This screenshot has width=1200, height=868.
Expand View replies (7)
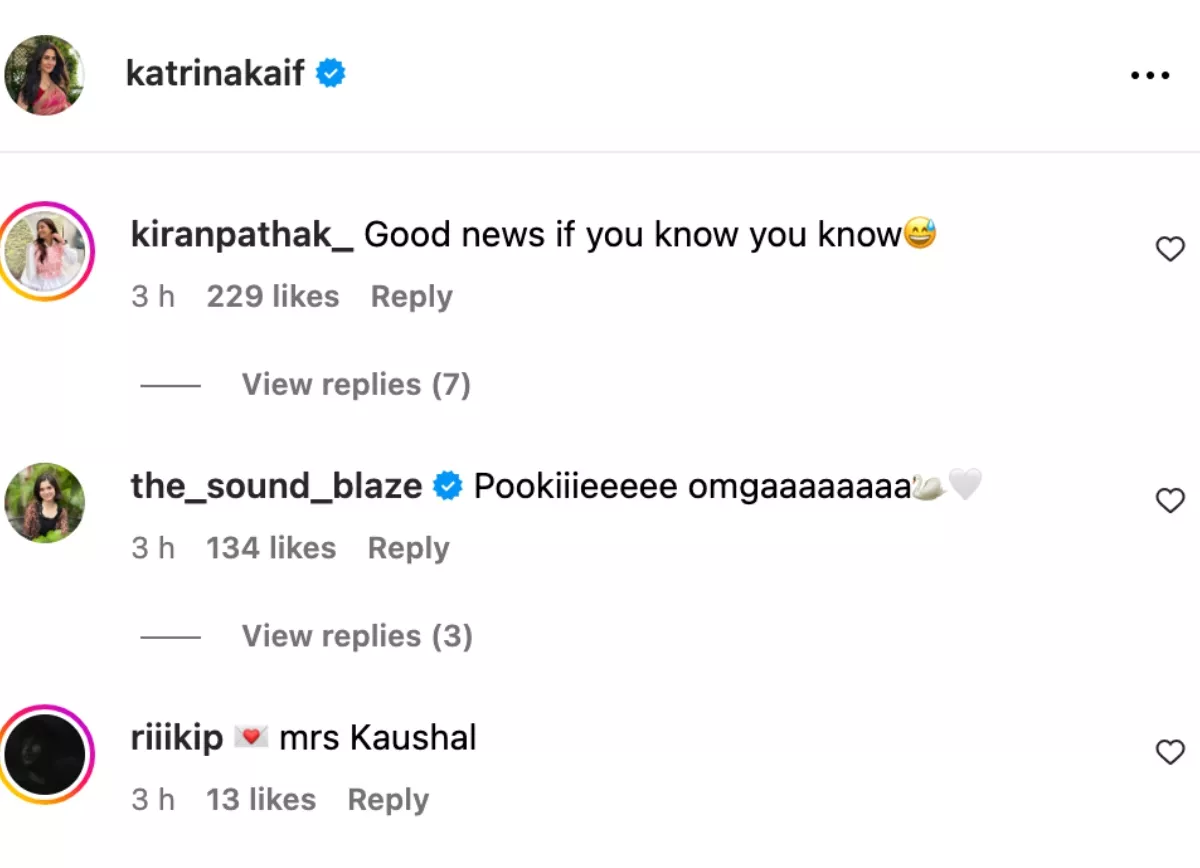coord(356,385)
